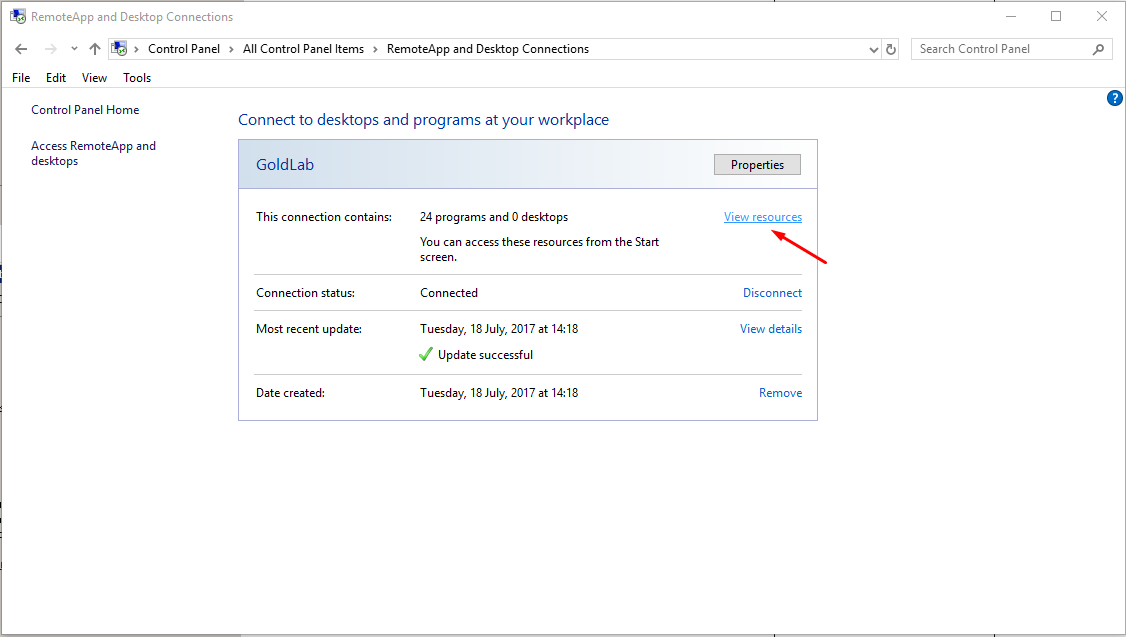
Task: Expand the address bar history dropdown
Action: pos(873,49)
